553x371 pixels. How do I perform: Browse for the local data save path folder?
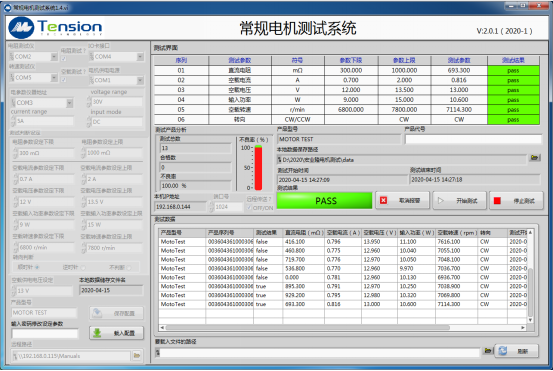point(535,158)
